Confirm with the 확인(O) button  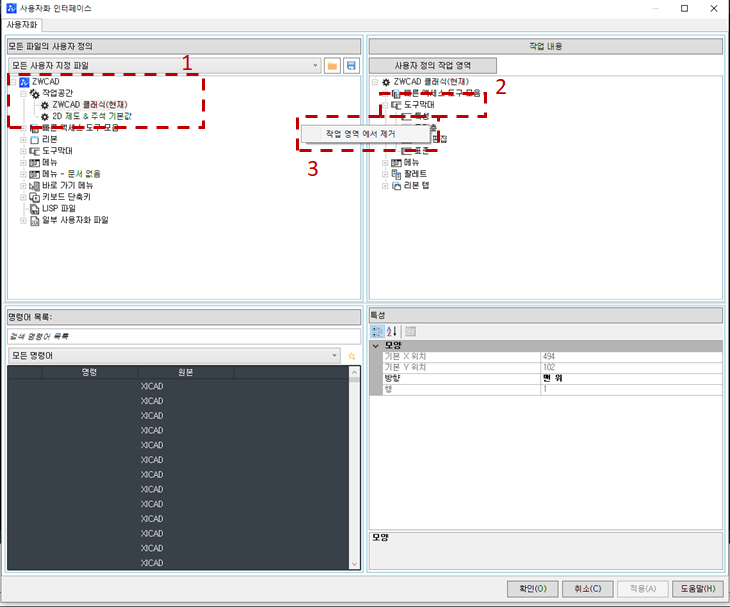tap(533, 589)
